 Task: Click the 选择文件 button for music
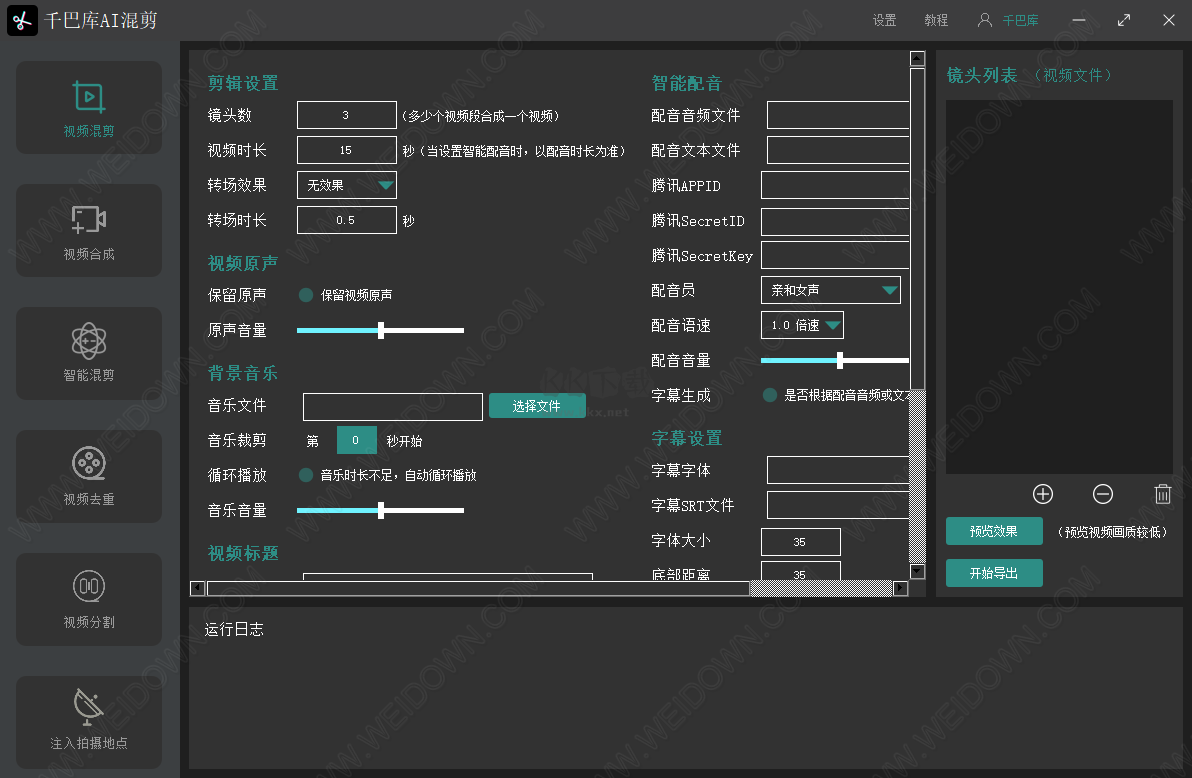[537, 406]
